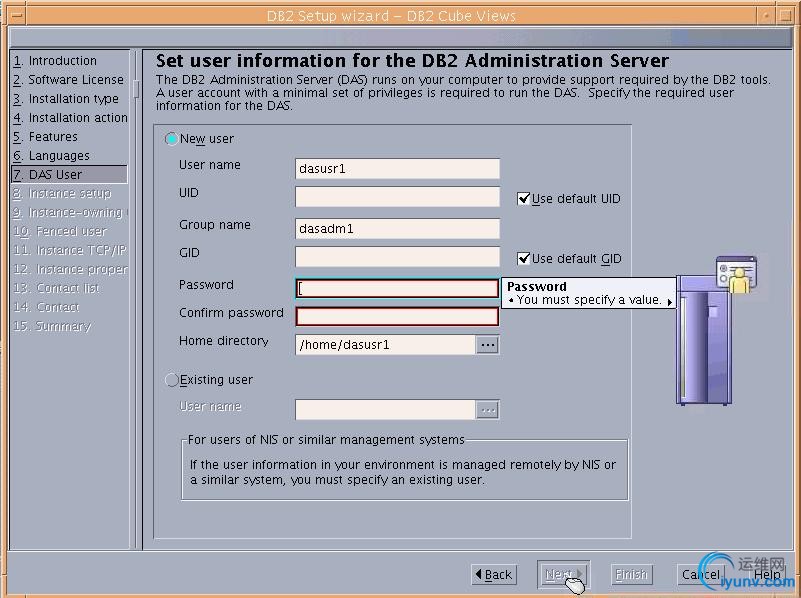The height and width of the screenshot is (598, 801).
Task: Open existing user browse ellipsis button
Action: point(487,410)
